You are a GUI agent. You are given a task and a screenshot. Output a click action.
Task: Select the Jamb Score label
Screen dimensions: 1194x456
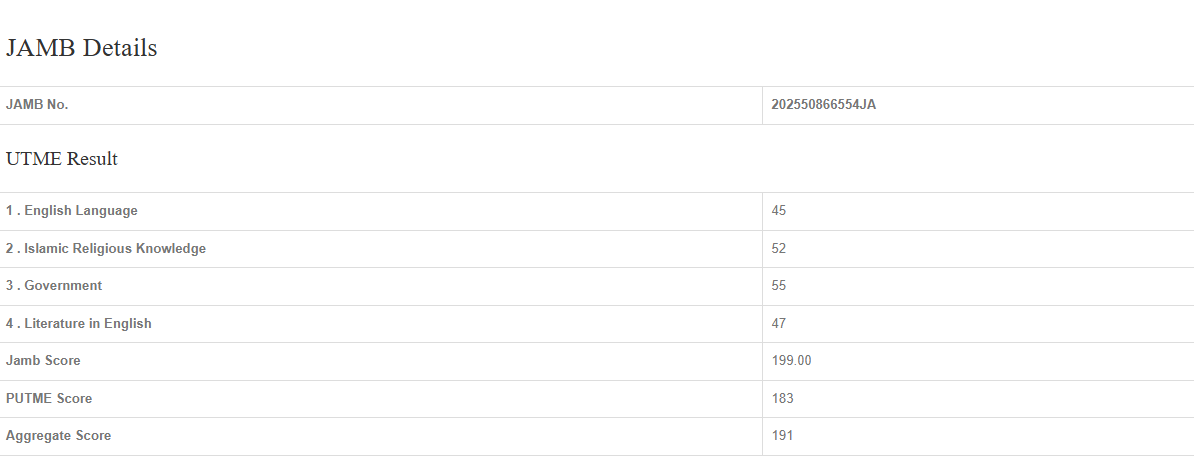[x=43, y=361]
